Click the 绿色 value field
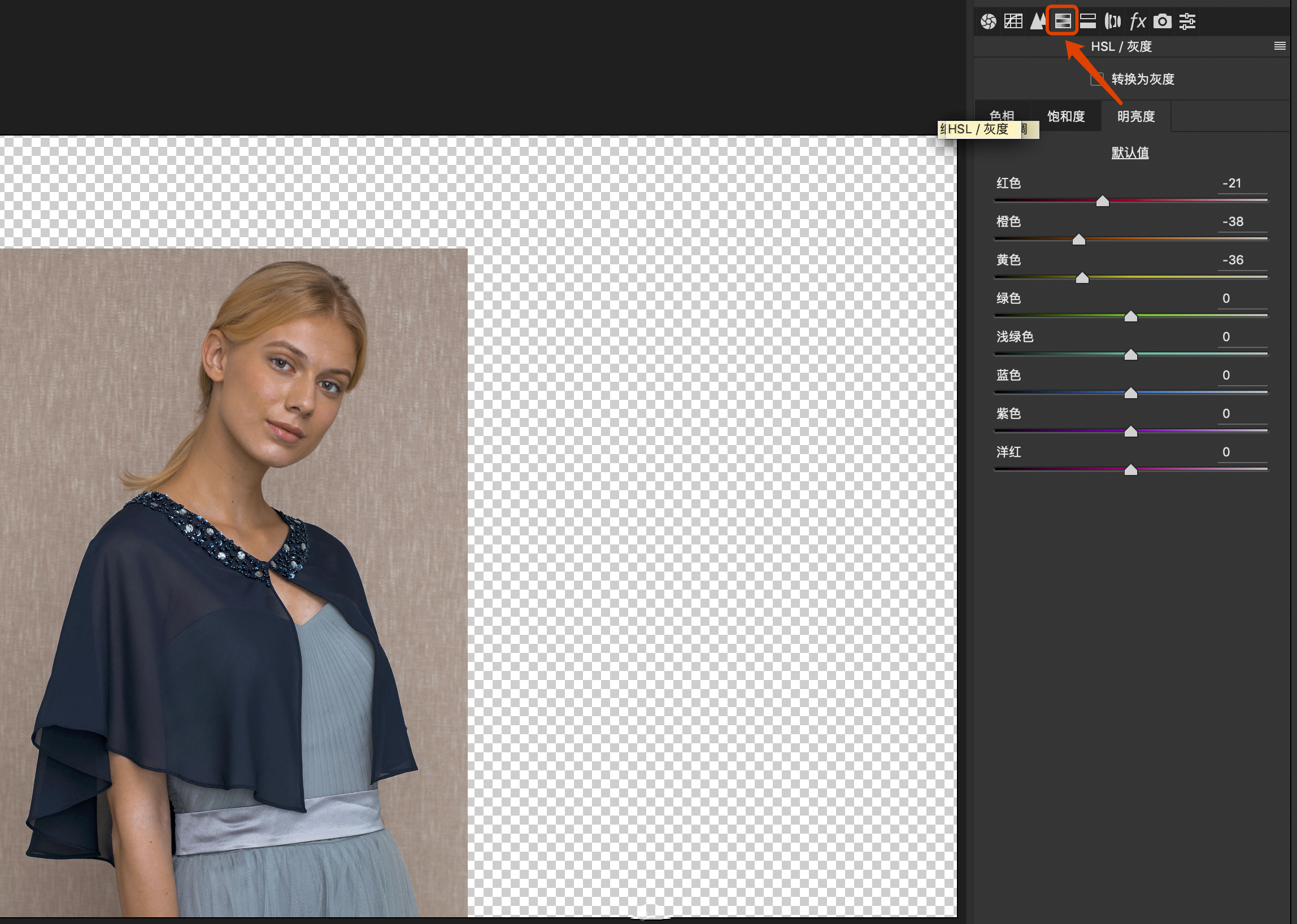Image resolution: width=1297 pixels, height=924 pixels. point(1242,299)
